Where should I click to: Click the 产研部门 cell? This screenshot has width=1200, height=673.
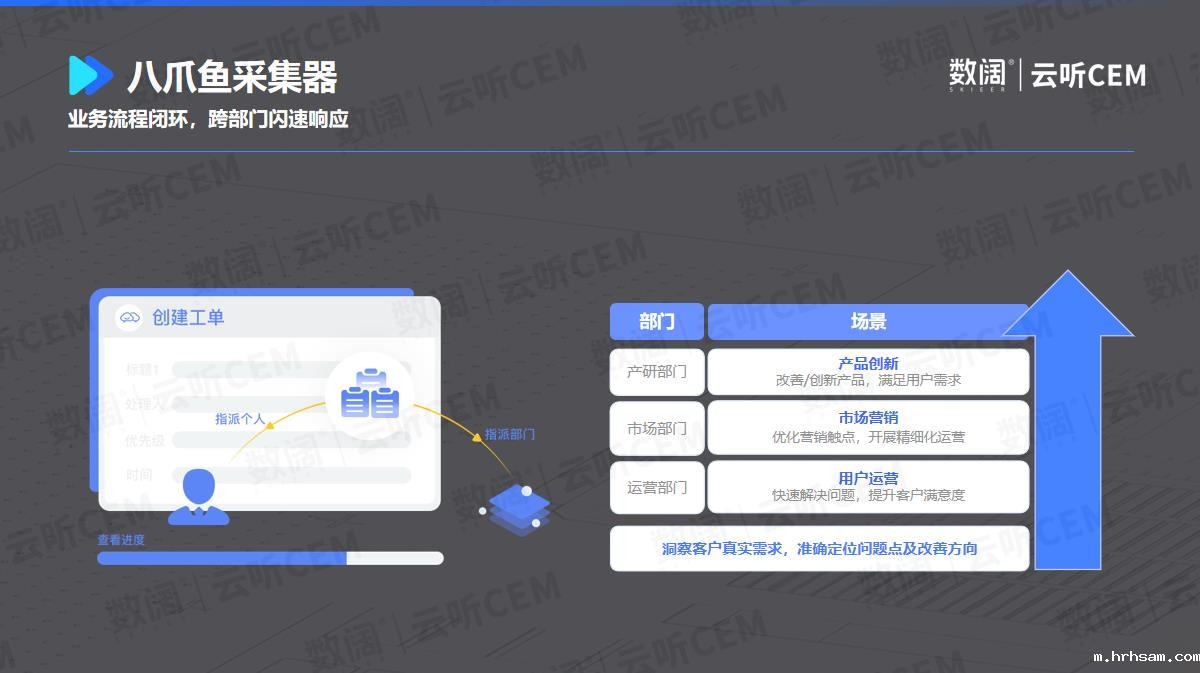click(x=656, y=372)
